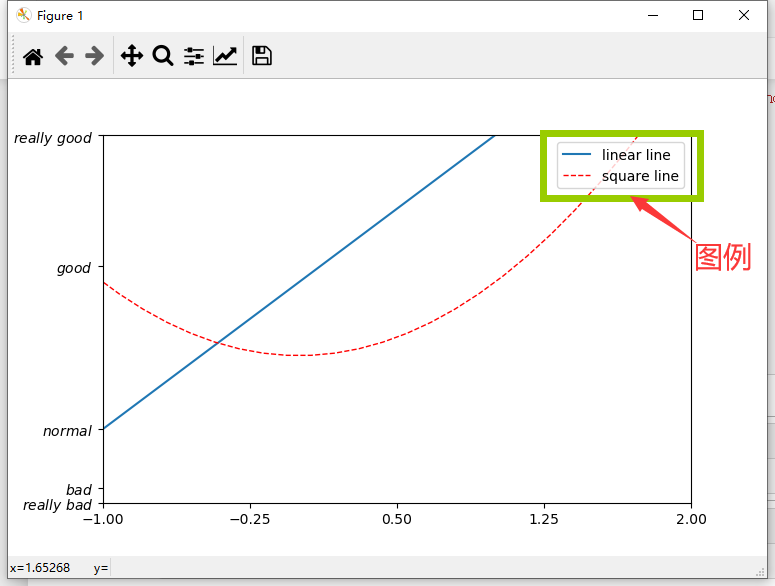
Task: Save the figure with floppy disk icon
Action: click(261, 55)
